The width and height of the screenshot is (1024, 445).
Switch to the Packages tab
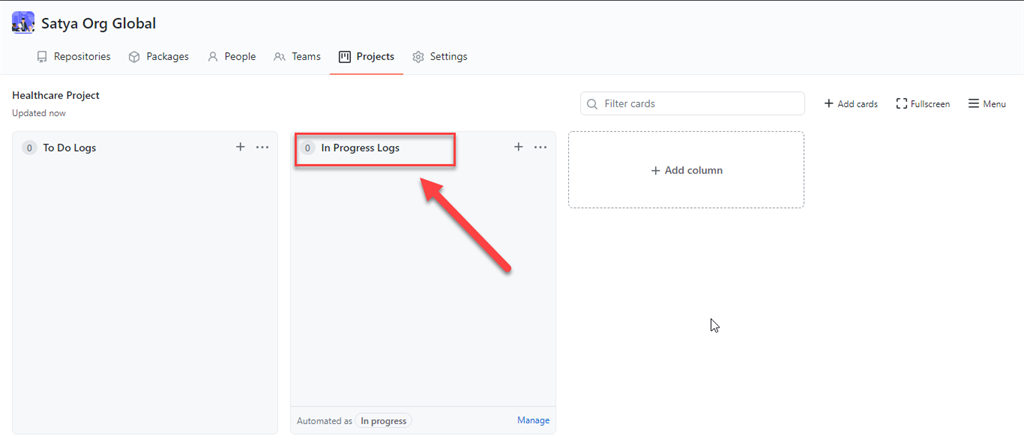pos(158,57)
